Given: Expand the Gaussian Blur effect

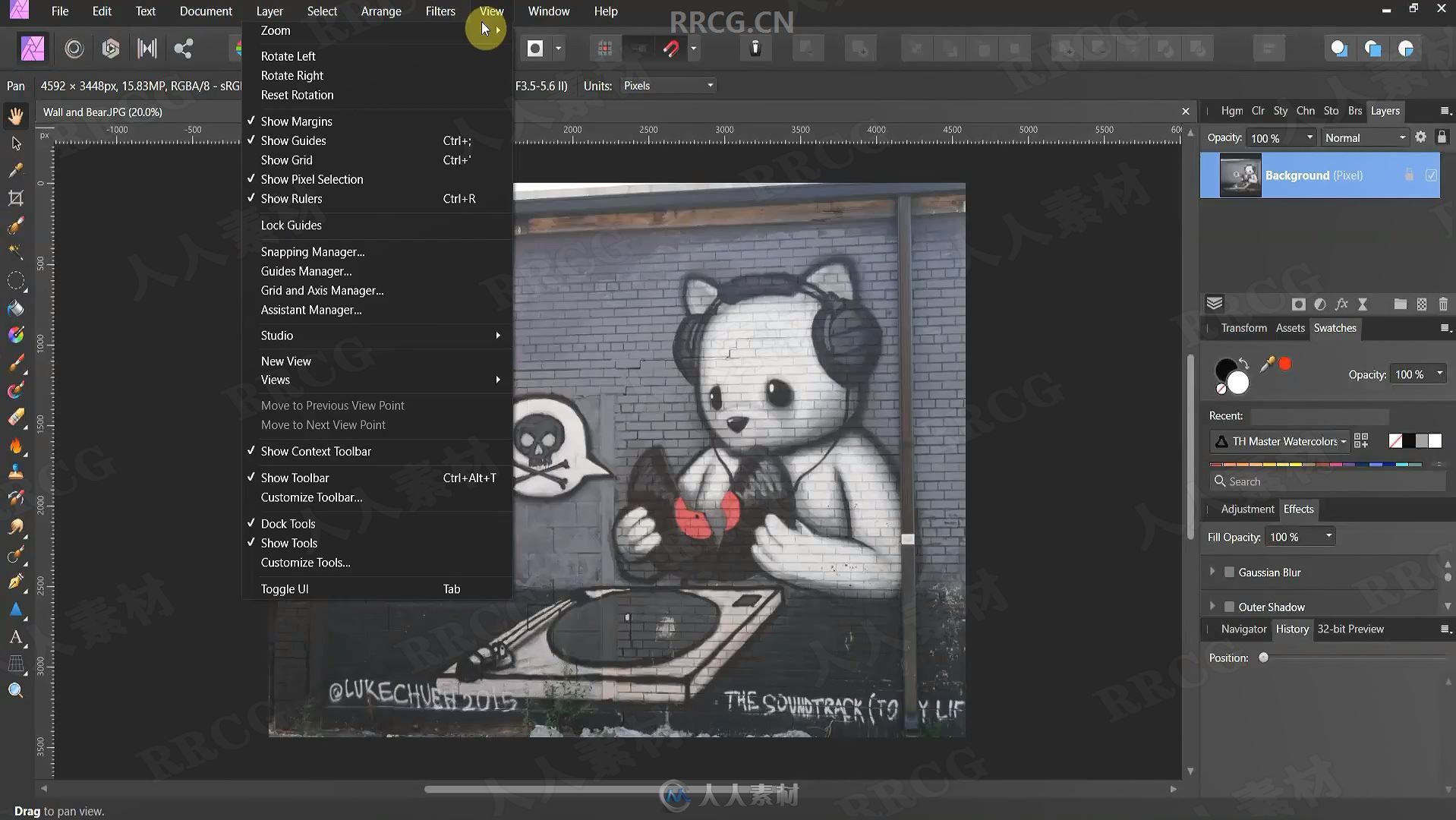Looking at the screenshot, I should point(1212,572).
